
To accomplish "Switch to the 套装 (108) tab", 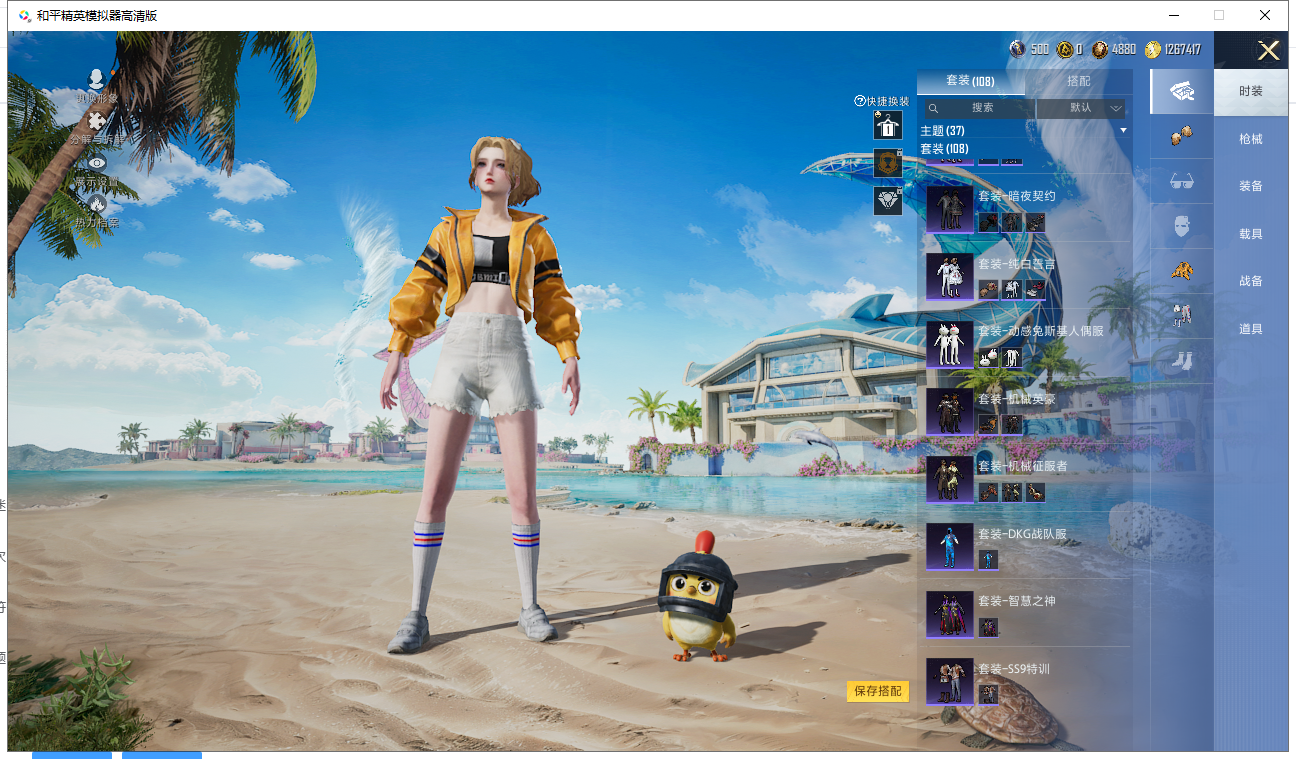I will [x=970, y=81].
